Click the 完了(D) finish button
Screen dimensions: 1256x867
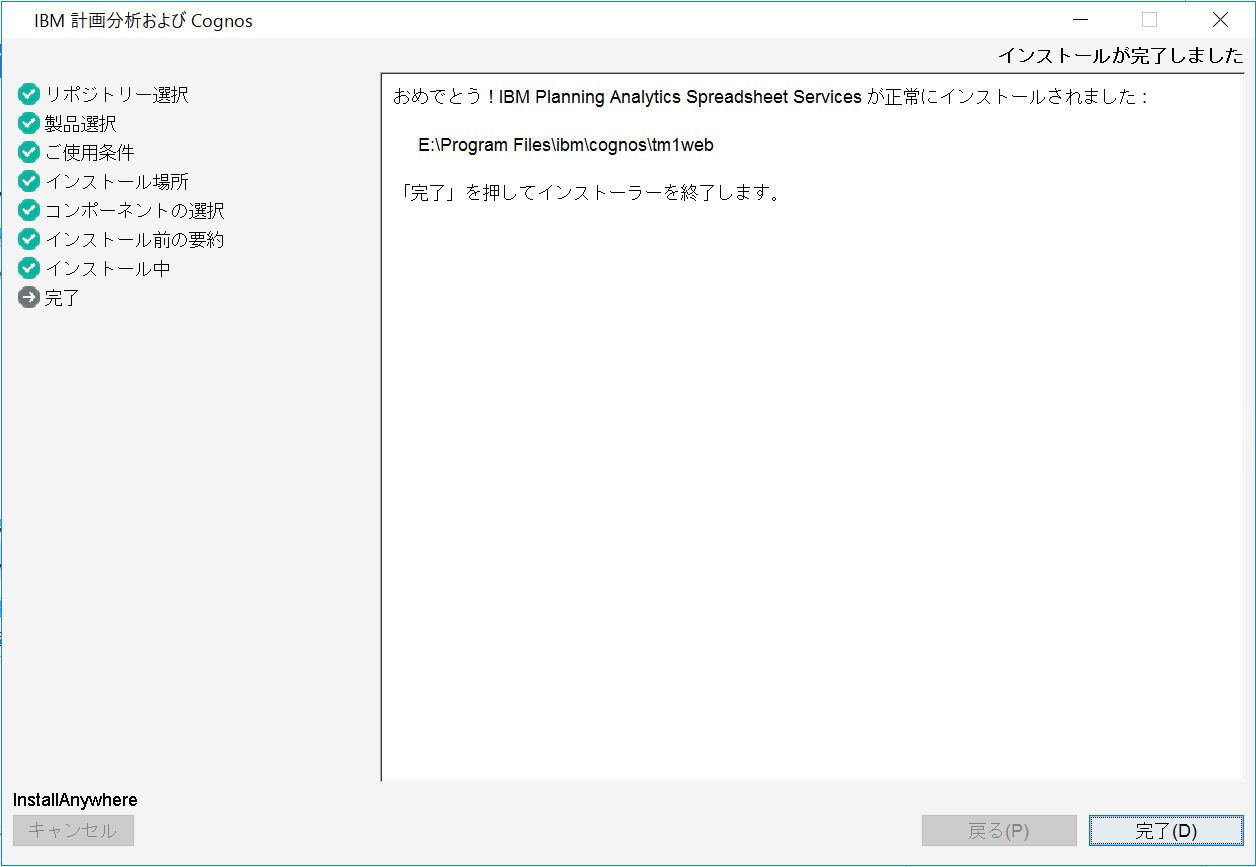click(1166, 831)
